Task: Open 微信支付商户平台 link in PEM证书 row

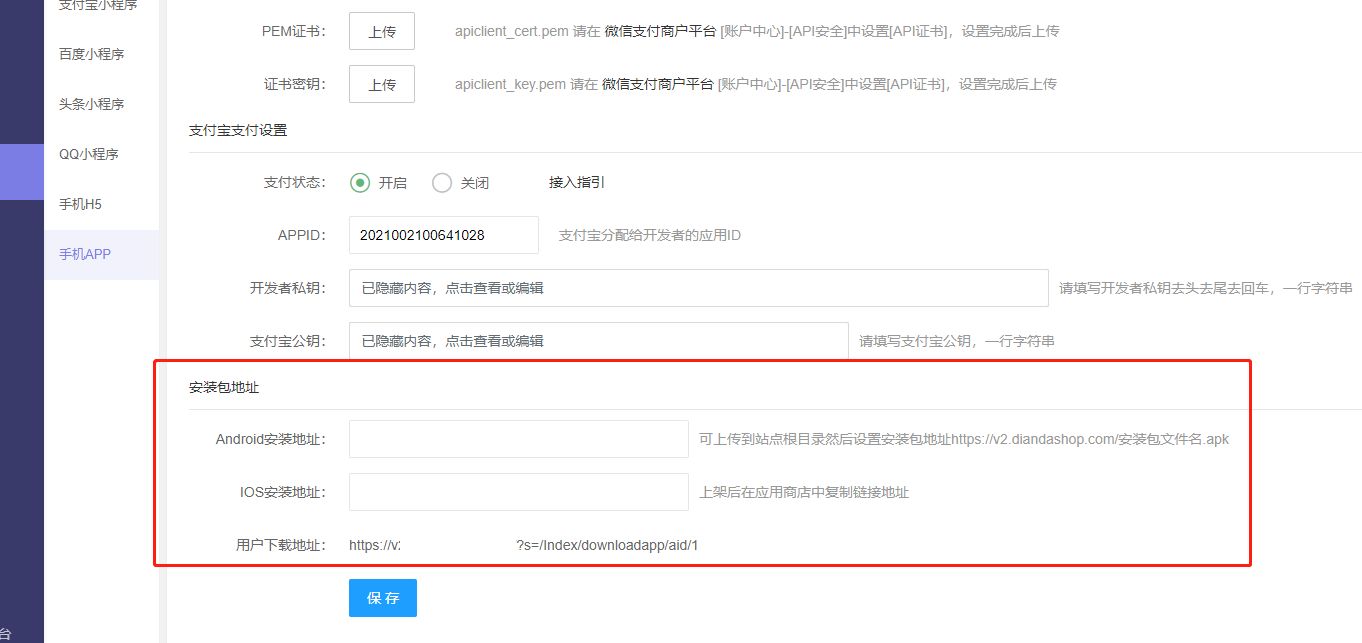Action: point(660,31)
